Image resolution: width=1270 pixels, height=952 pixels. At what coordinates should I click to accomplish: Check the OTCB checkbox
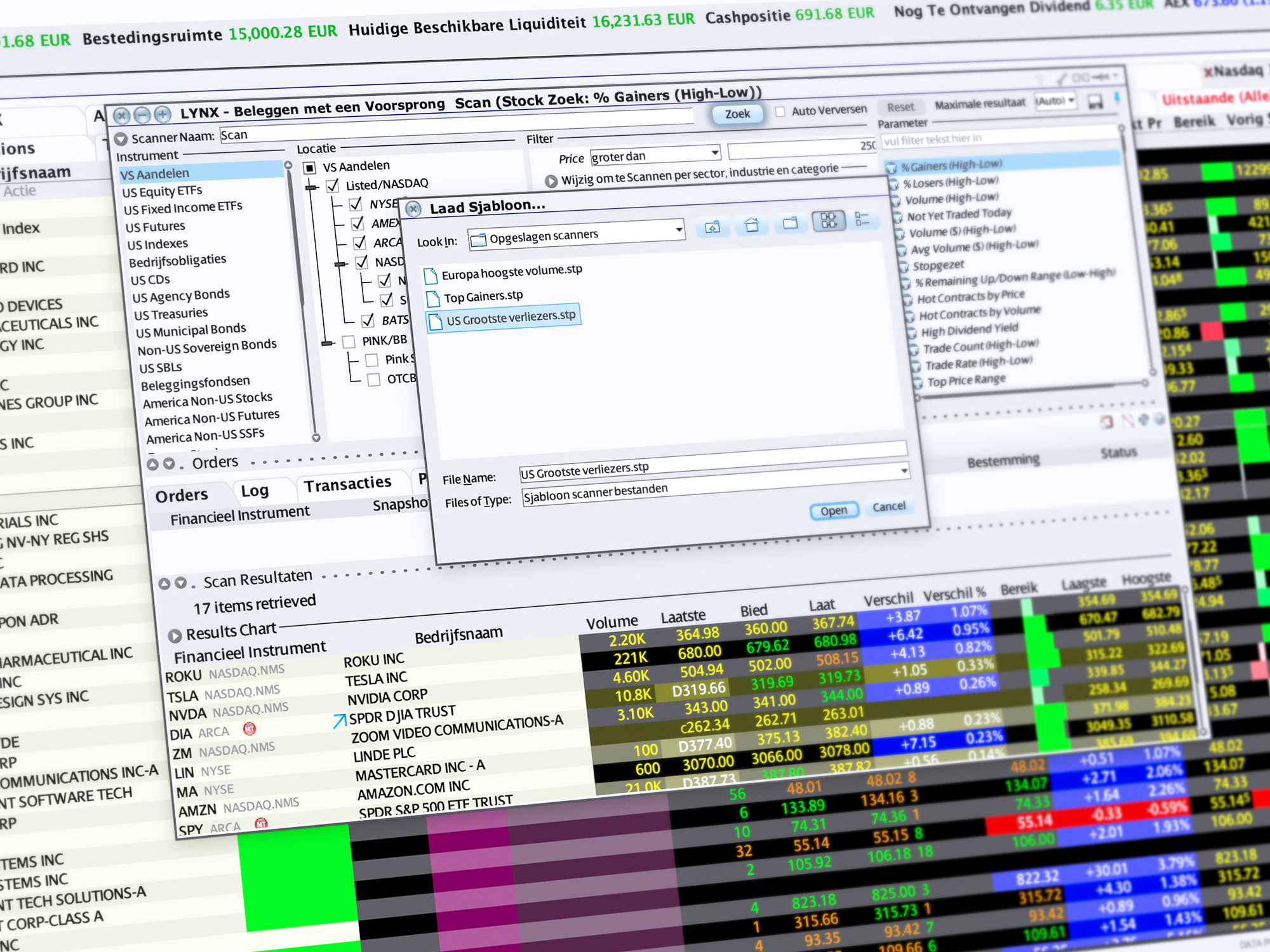click(x=374, y=380)
